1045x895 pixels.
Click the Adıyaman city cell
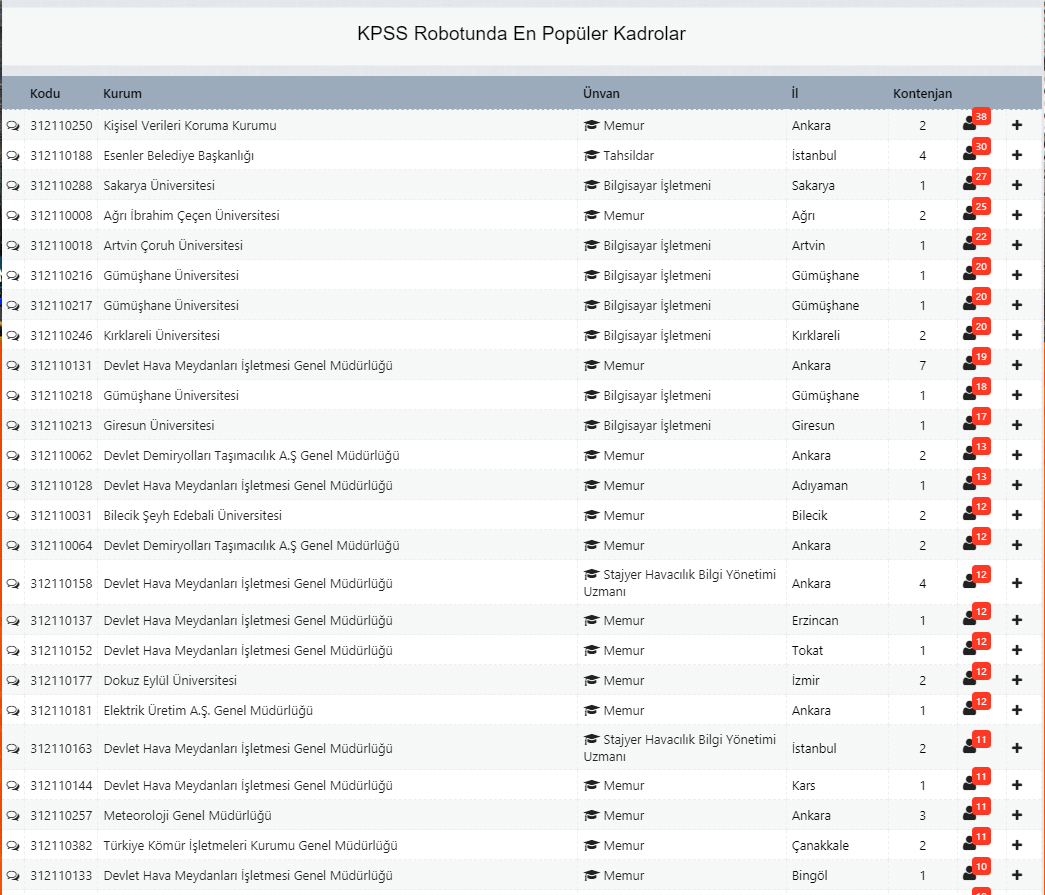820,486
